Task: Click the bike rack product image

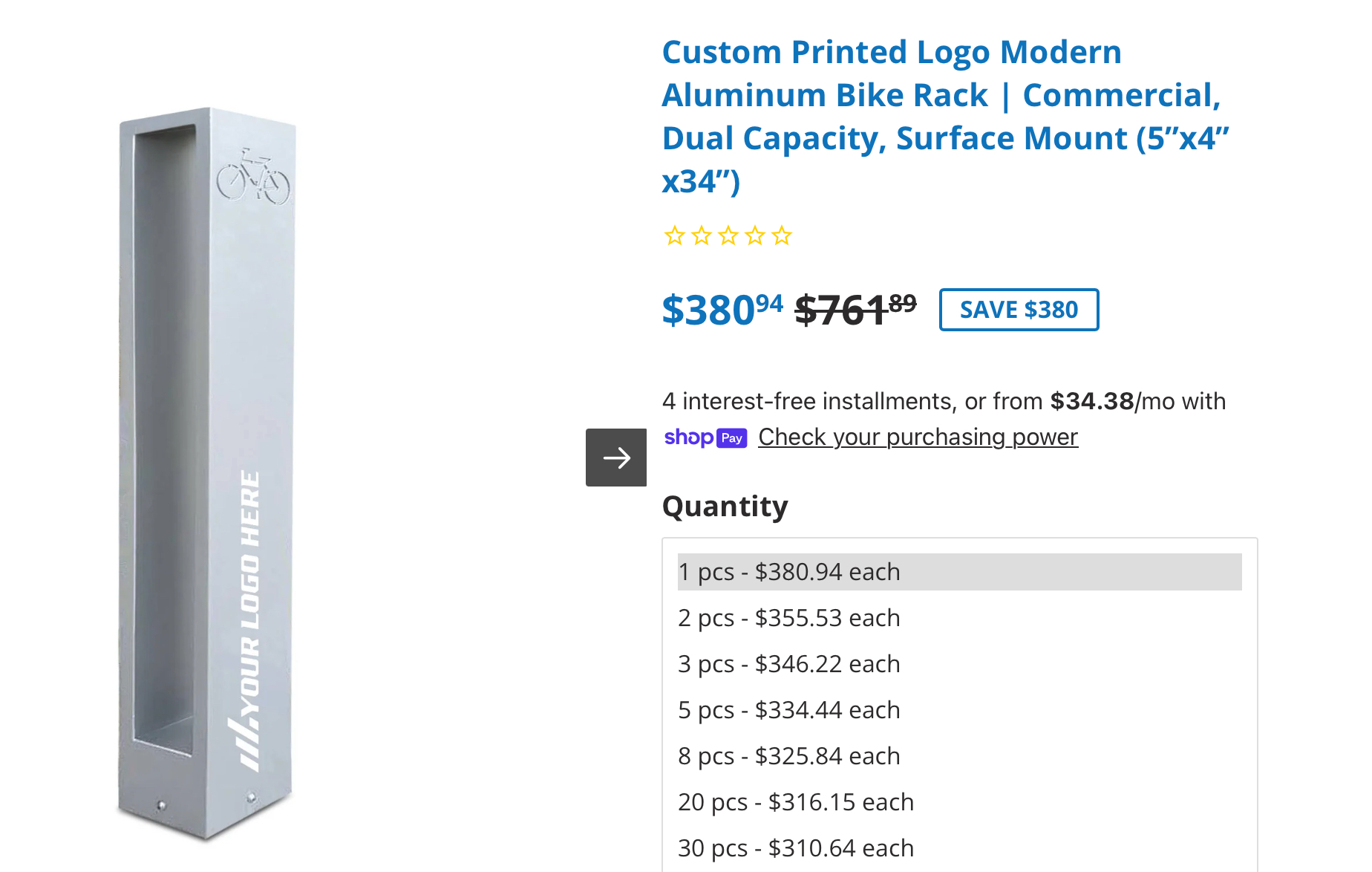Action: [206, 474]
